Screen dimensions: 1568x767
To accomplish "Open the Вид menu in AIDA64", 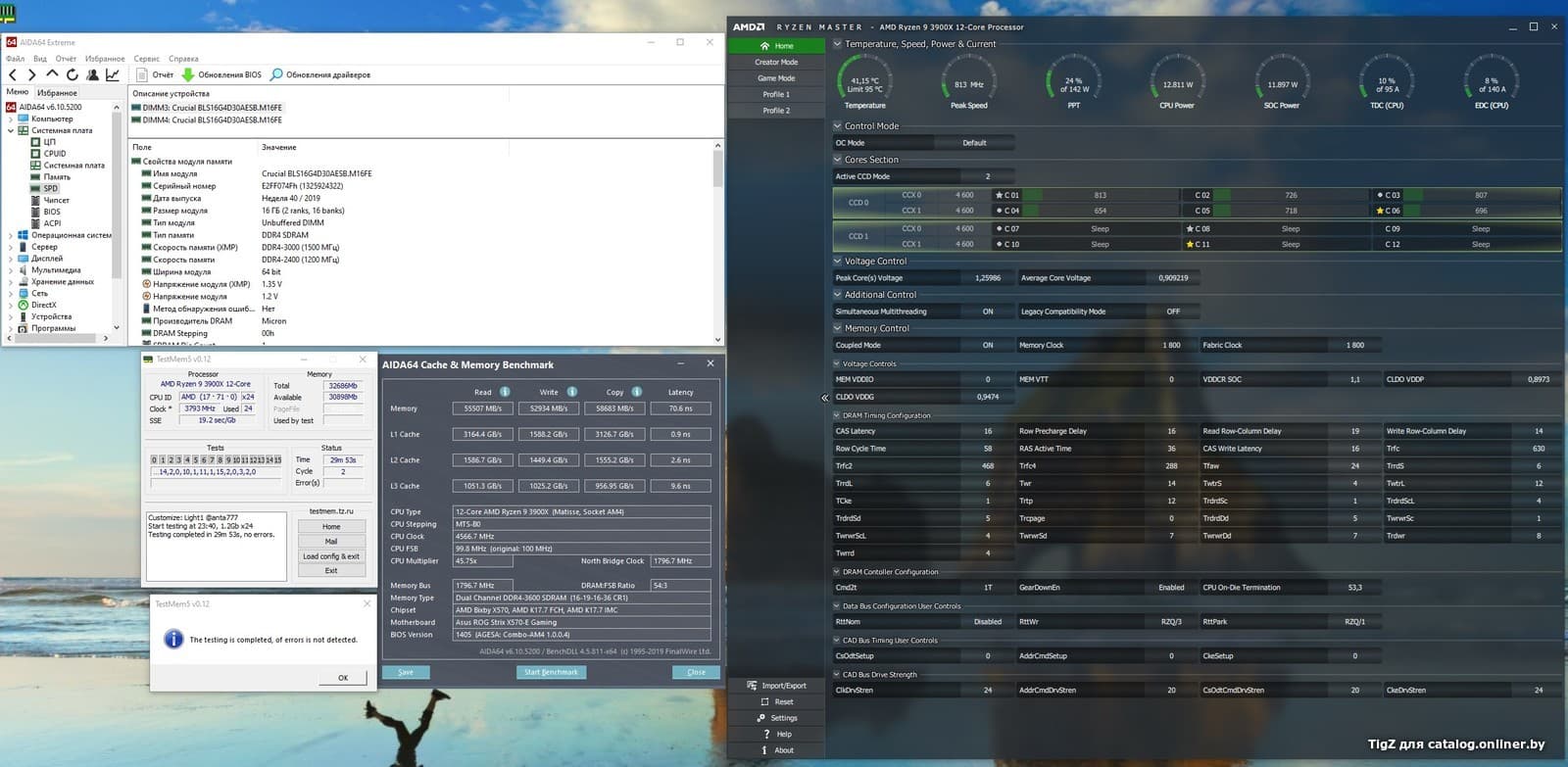I will (40, 59).
